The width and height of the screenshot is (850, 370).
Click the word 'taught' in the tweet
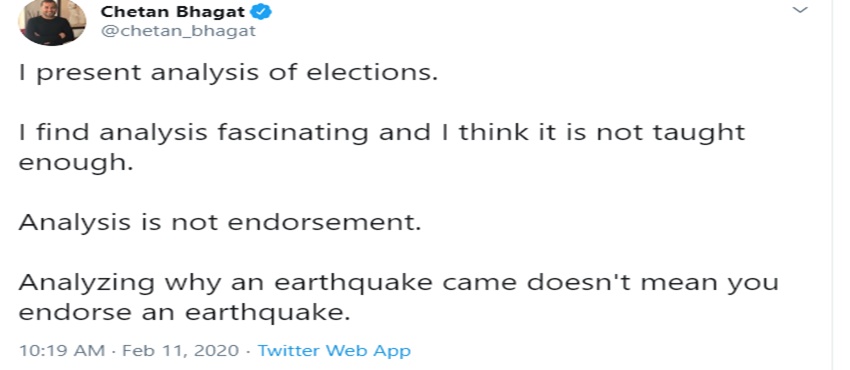[x=698, y=133]
